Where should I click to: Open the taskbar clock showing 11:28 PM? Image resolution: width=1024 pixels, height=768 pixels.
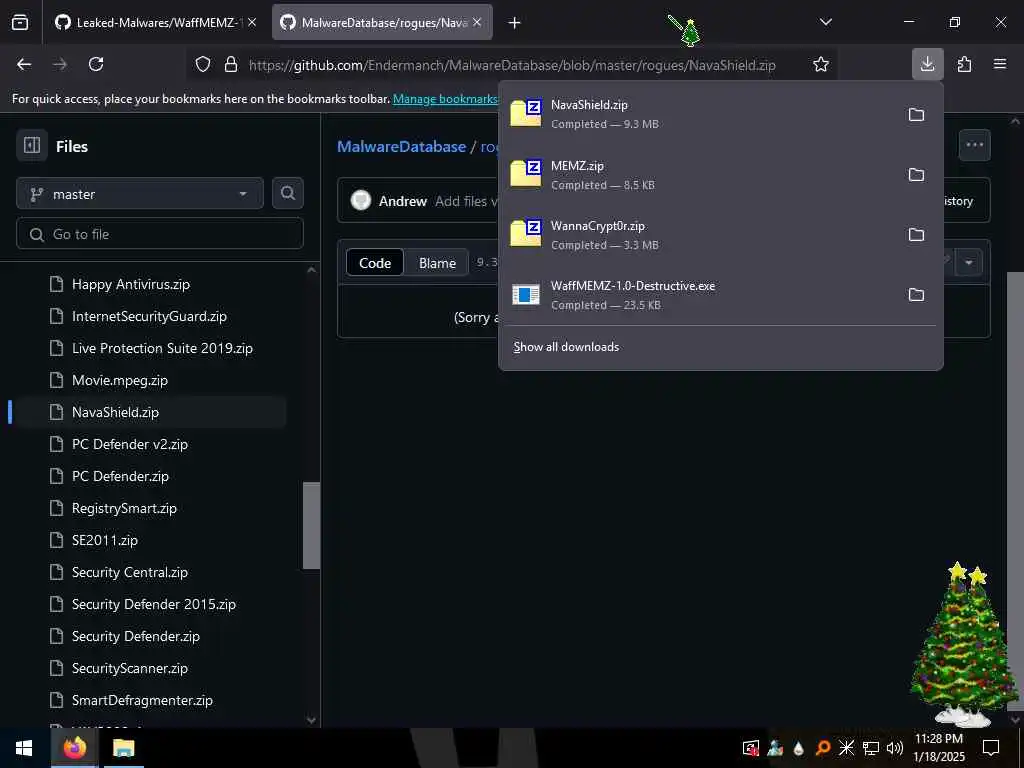(x=938, y=748)
